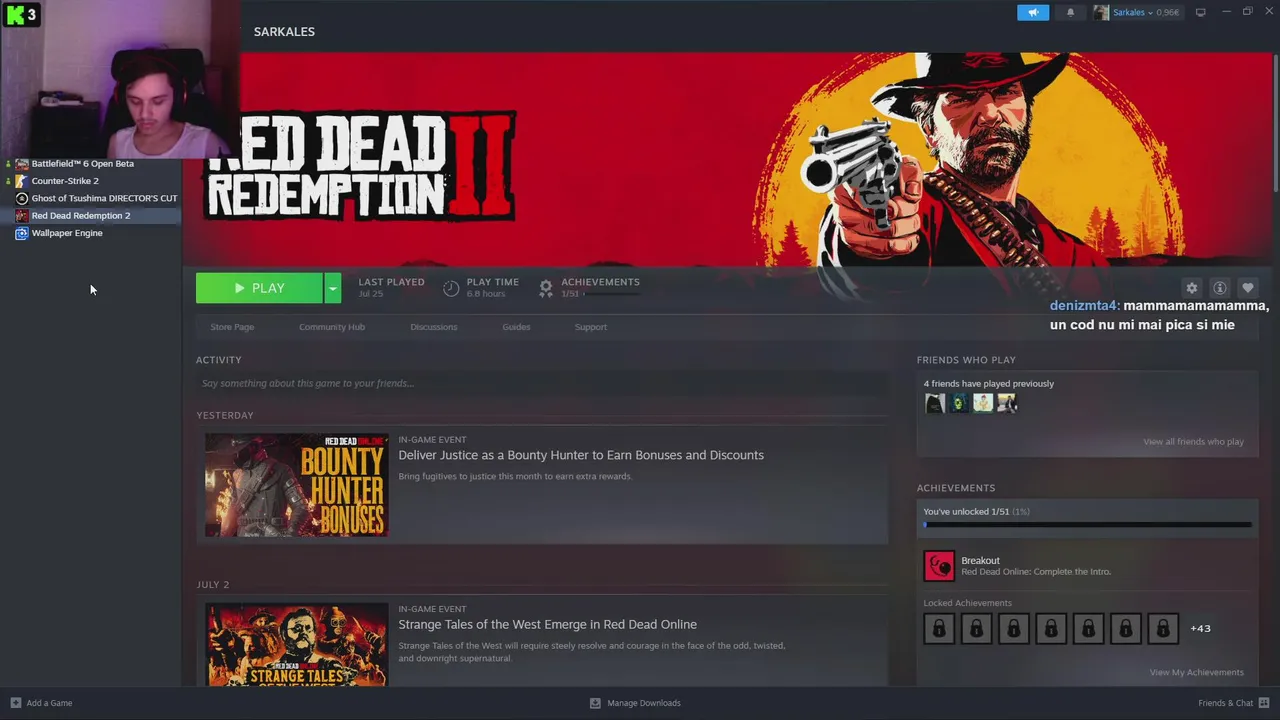Screen dimensions: 1280x720
Task: Click the +43 locked achievements count
Action: click(1200, 628)
